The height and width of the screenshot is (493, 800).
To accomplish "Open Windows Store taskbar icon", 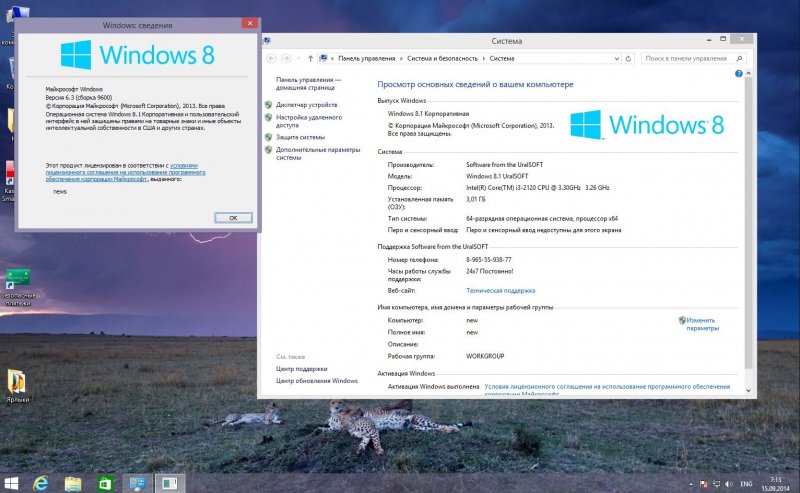I will pos(105,483).
